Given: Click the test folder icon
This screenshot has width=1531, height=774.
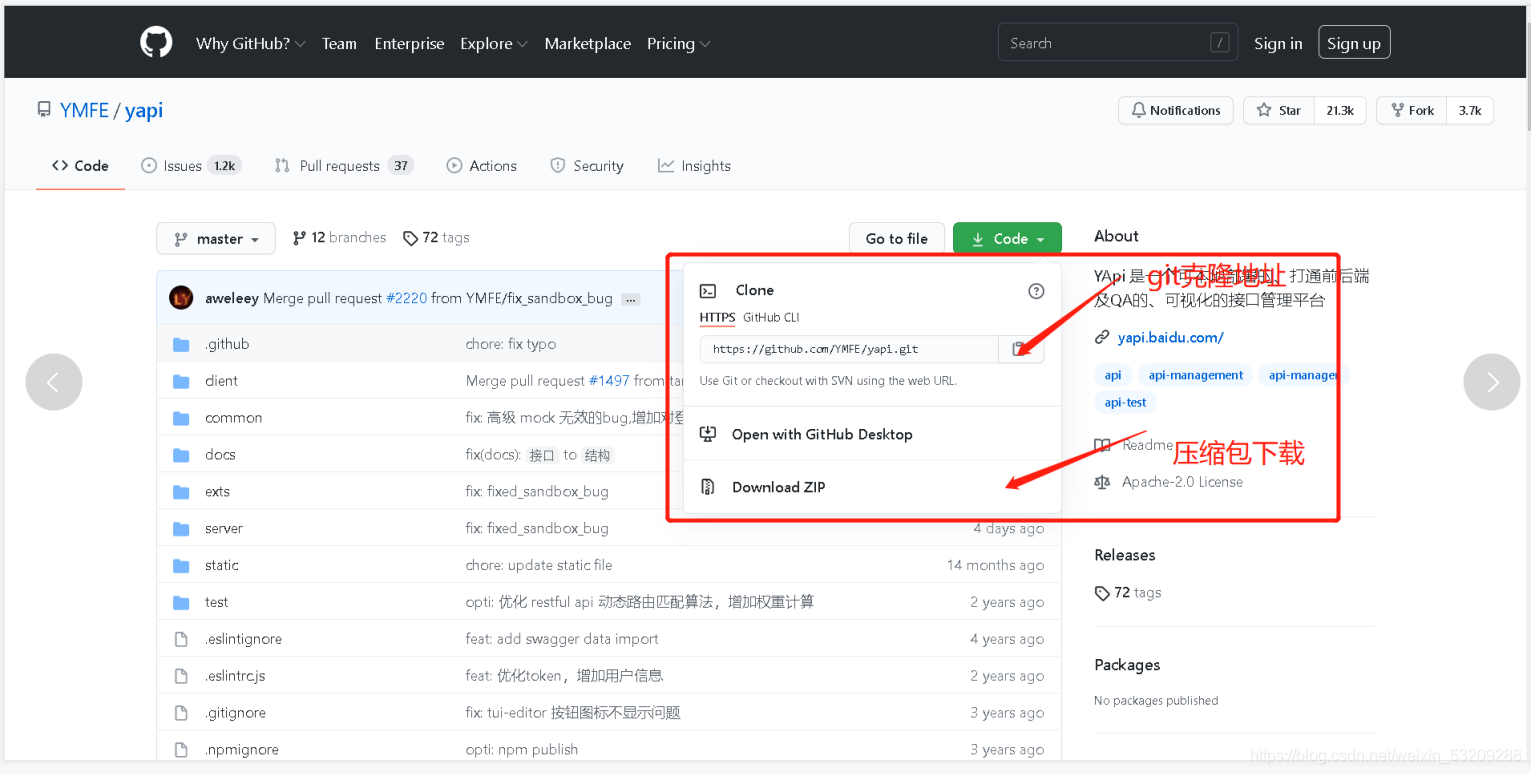Looking at the screenshot, I should coord(181,603).
